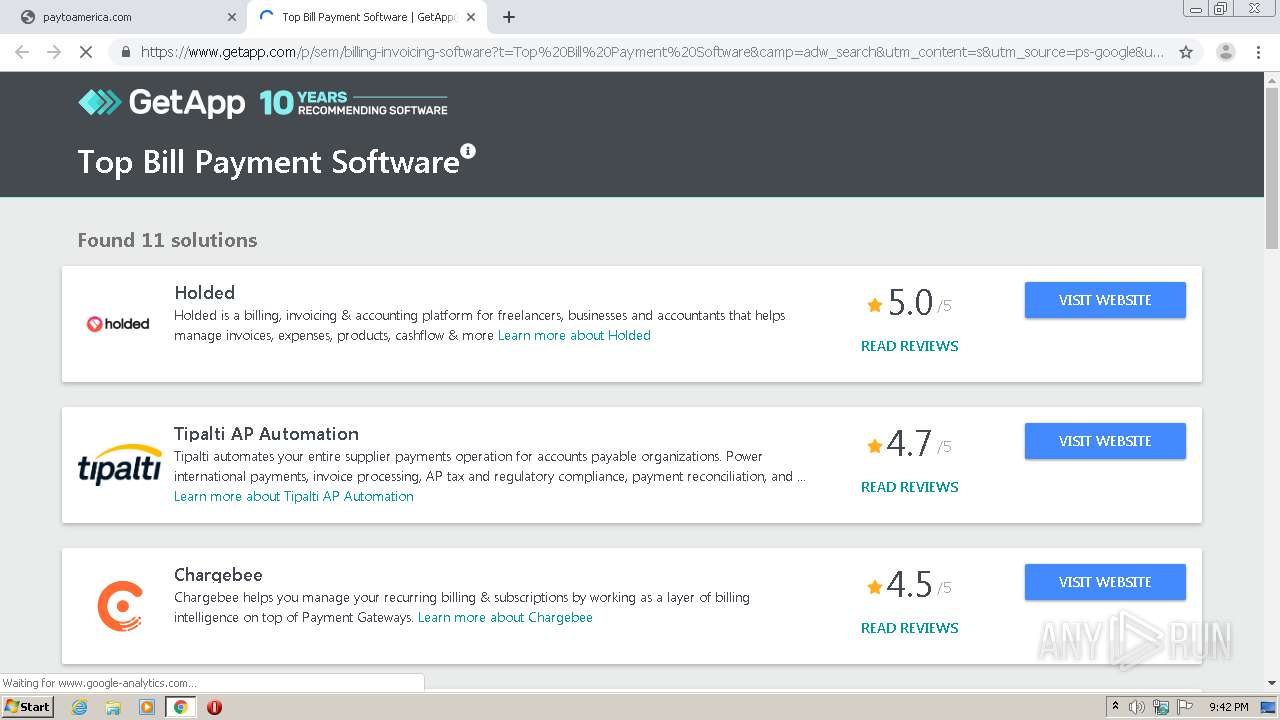
Task: Click the forward navigation arrow
Action: (x=54, y=52)
